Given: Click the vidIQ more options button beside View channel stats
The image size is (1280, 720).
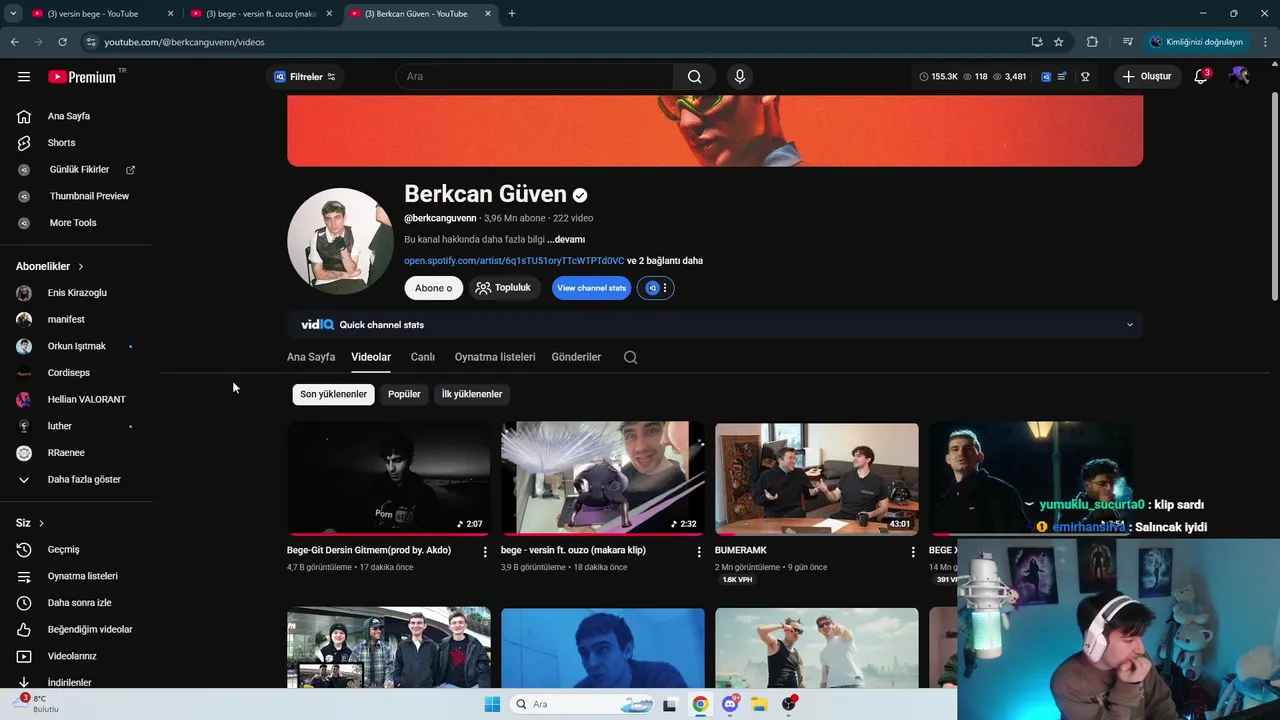Looking at the screenshot, I should click(x=656, y=288).
